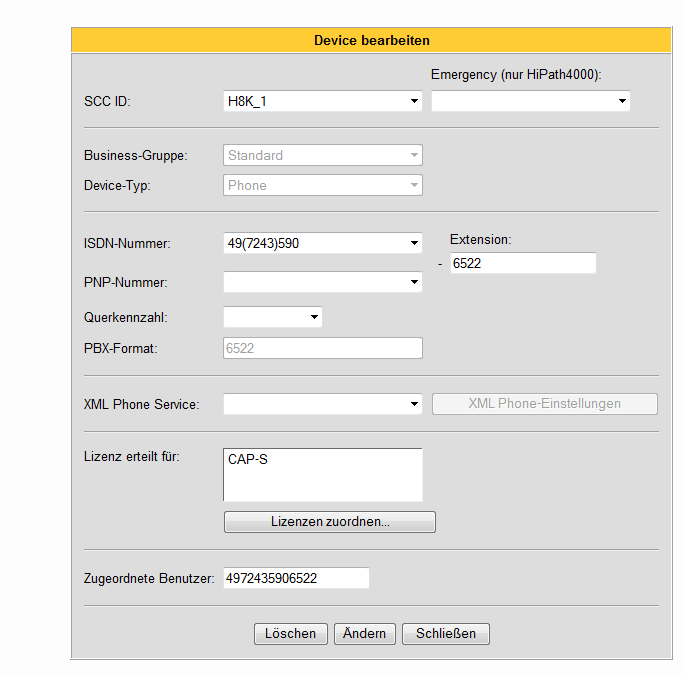This screenshot has width=683, height=675.
Task: Open the PNP-Nummer dropdown
Action: tap(323, 282)
